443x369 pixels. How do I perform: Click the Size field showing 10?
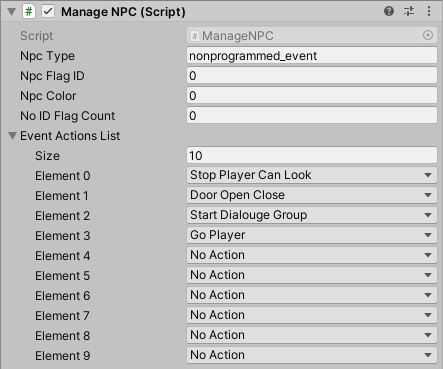(x=312, y=156)
